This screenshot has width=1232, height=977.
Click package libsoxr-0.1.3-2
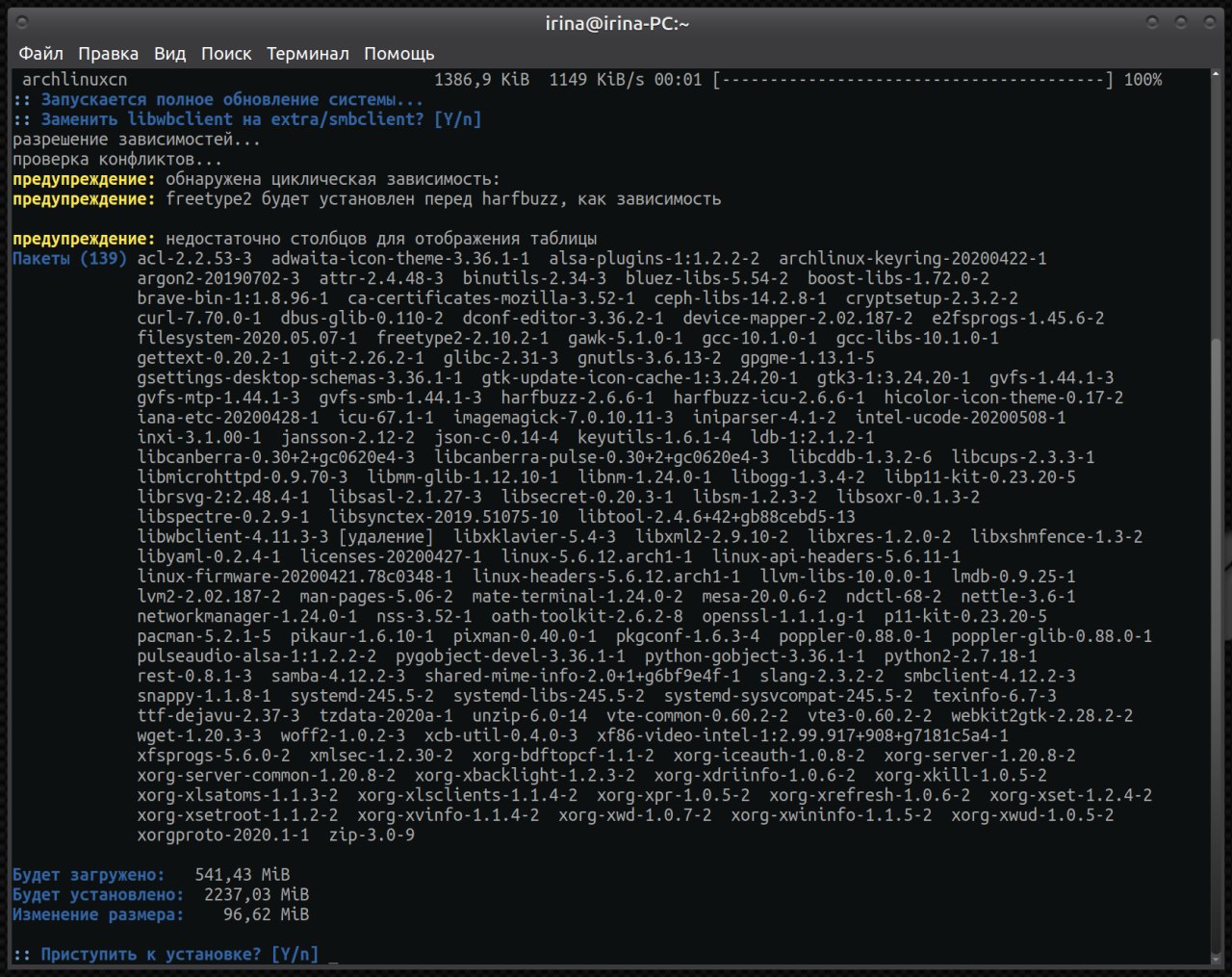coord(908,498)
